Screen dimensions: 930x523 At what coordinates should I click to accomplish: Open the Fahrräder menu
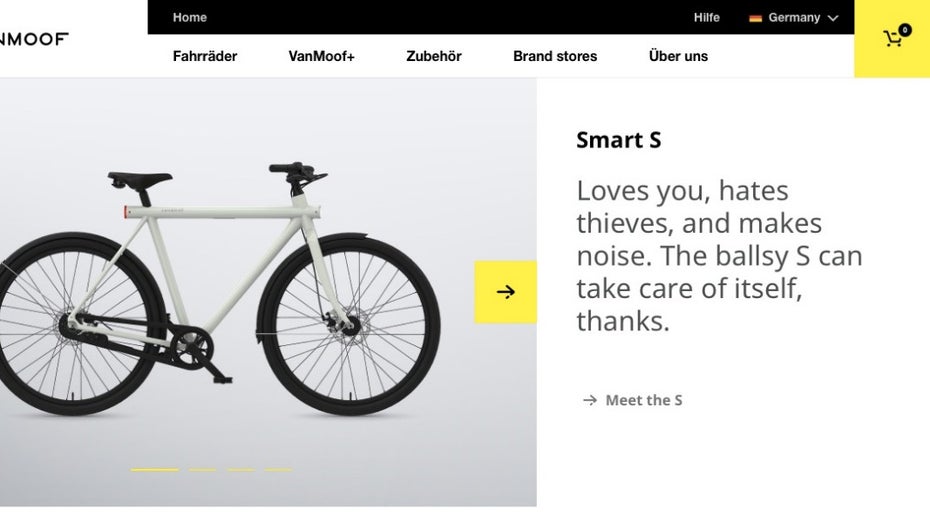tap(205, 56)
